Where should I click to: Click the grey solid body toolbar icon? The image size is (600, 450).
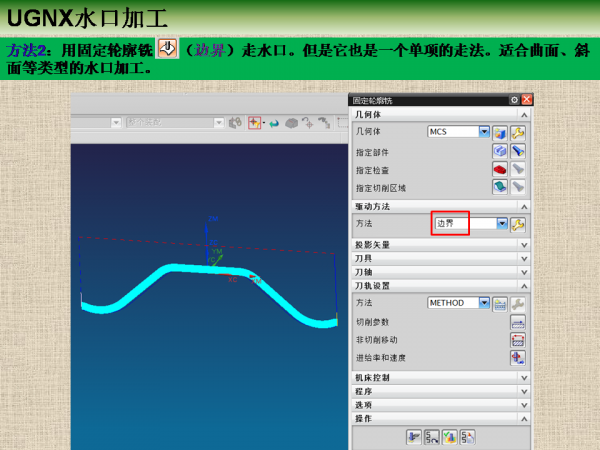coord(292,123)
